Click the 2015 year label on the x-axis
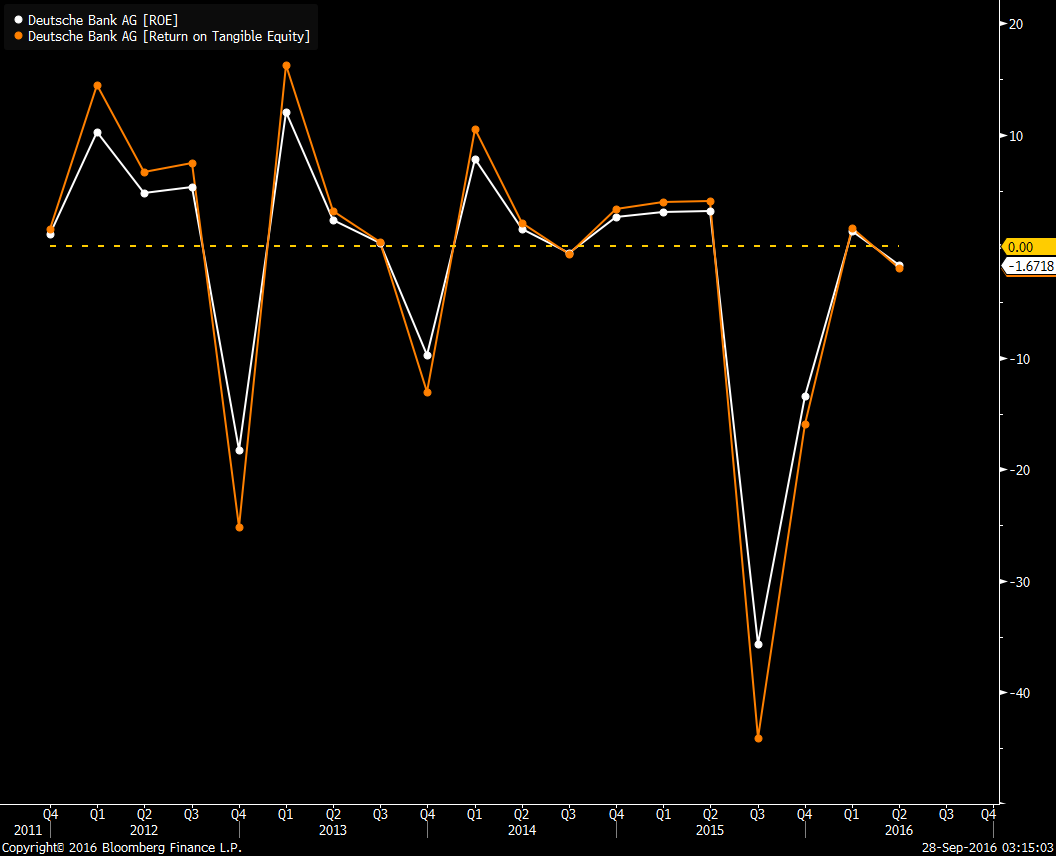Viewport: 1056px width, 856px height. (710, 830)
